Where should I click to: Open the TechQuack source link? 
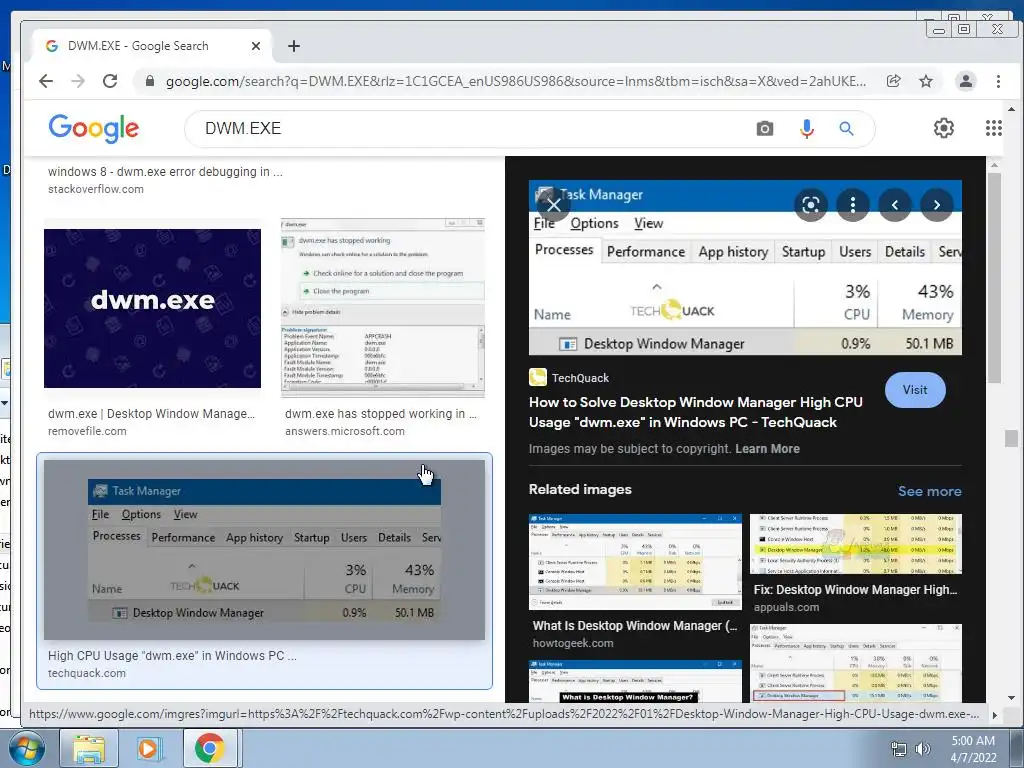point(569,377)
